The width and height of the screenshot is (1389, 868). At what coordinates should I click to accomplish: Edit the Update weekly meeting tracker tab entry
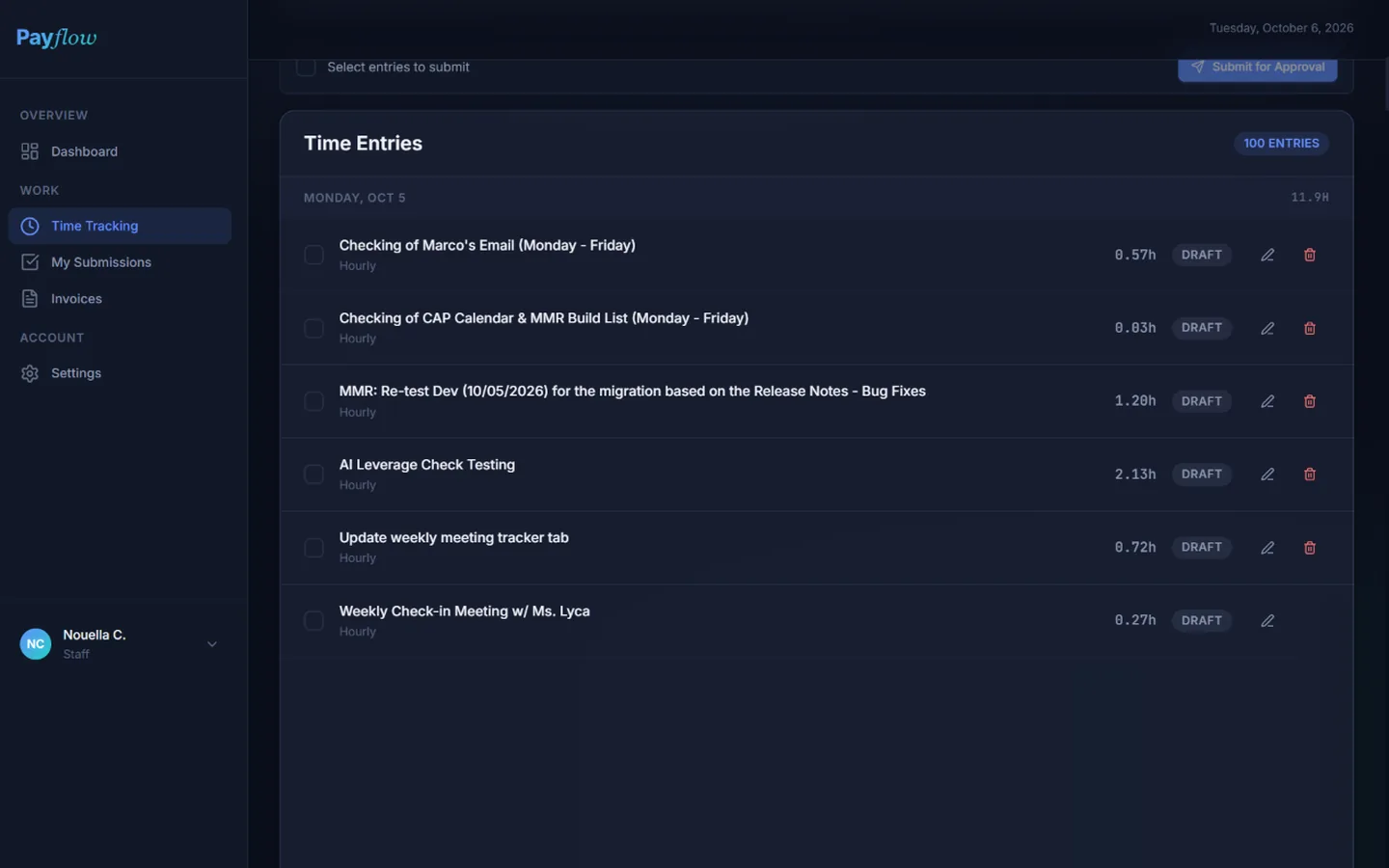tap(1267, 548)
